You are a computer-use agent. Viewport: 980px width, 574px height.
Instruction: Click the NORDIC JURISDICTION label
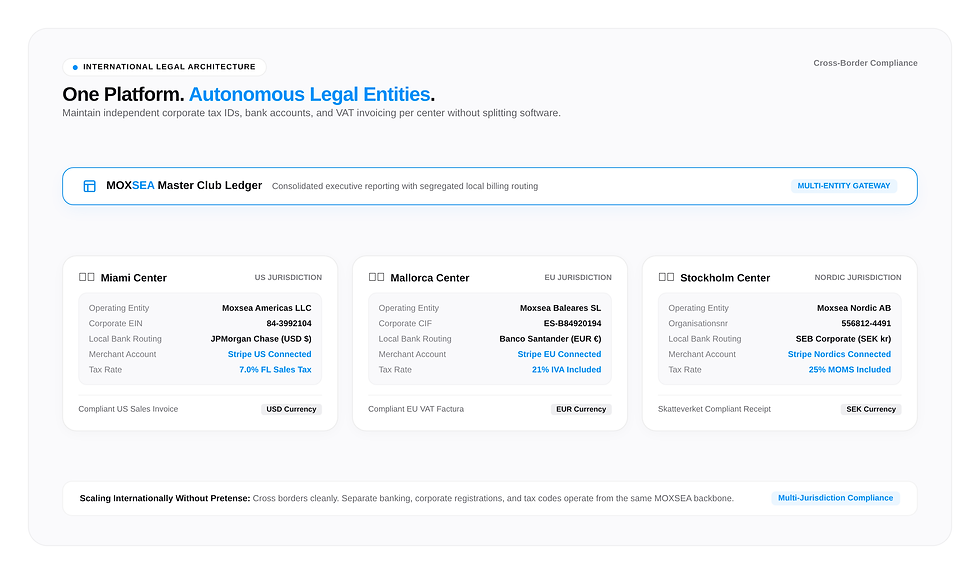pyautogui.click(x=858, y=277)
